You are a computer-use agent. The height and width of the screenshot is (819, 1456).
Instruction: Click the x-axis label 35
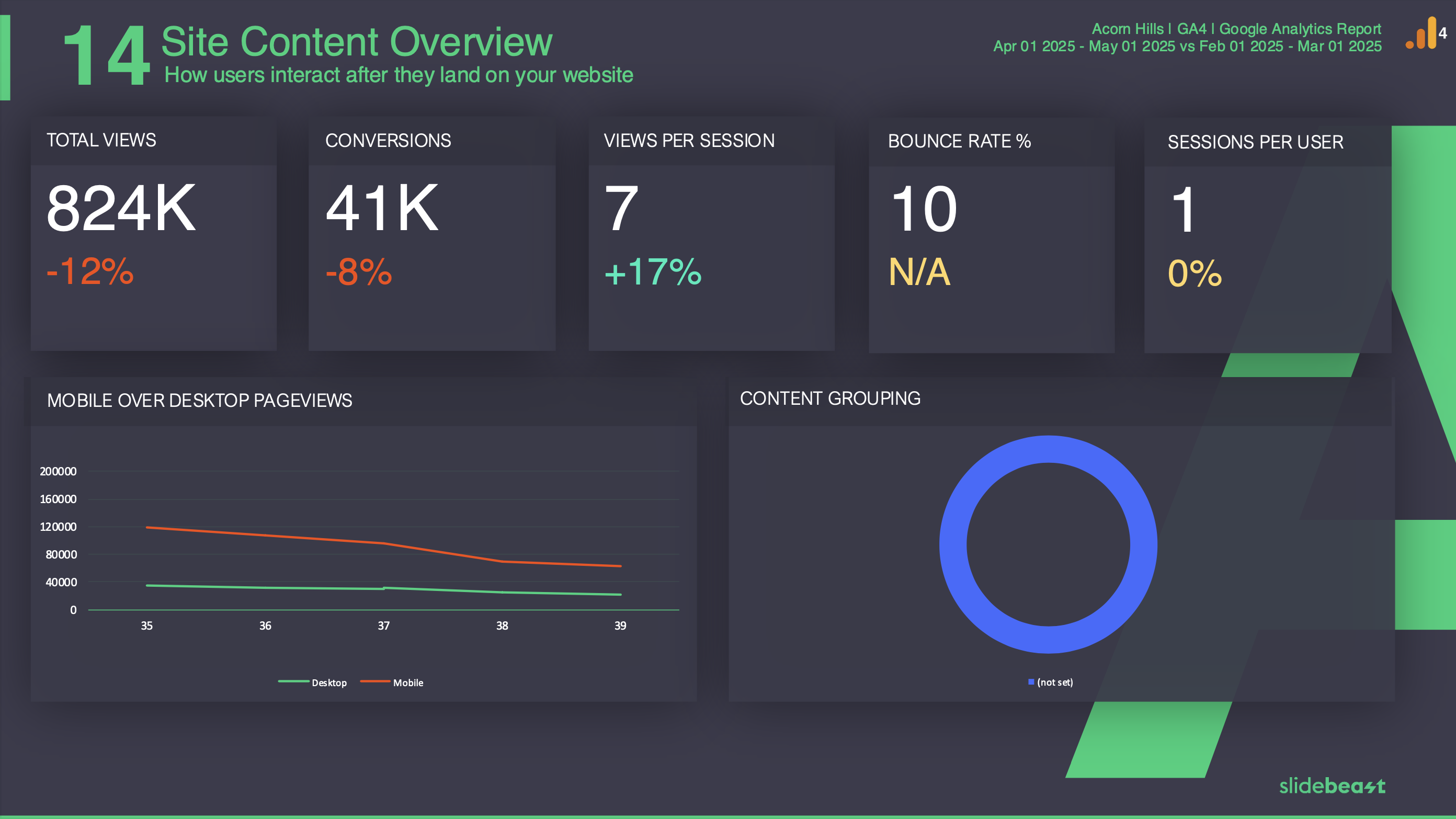pos(146,625)
